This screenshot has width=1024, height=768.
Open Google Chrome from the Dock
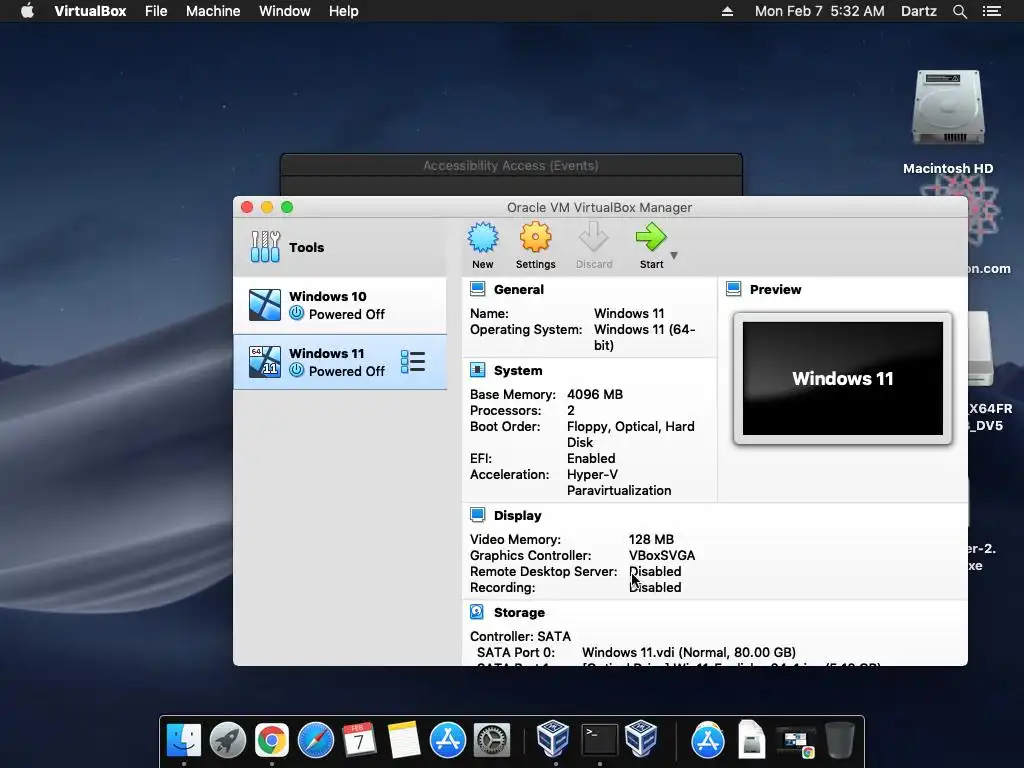[x=272, y=740]
